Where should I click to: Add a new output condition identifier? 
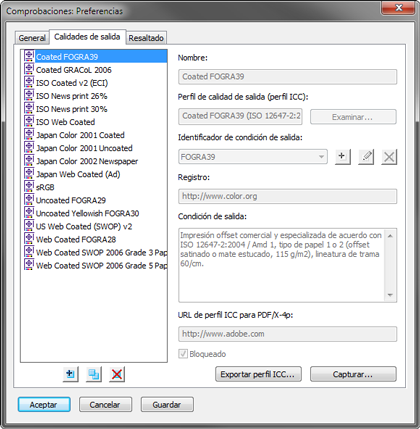(342, 157)
